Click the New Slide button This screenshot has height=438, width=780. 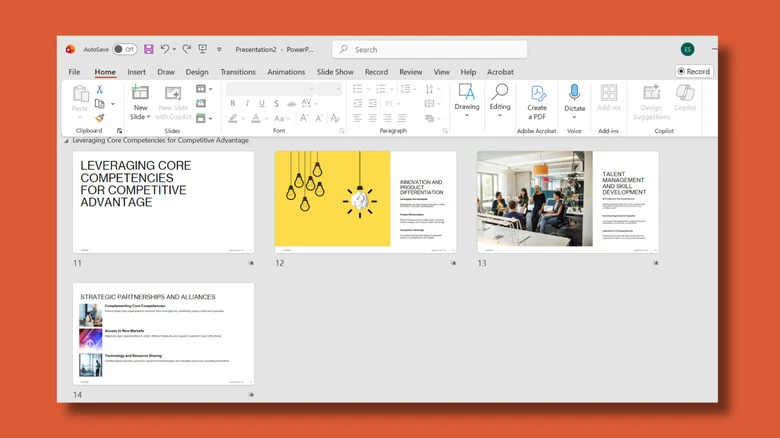pyautogui.click(x=140, y=102)
